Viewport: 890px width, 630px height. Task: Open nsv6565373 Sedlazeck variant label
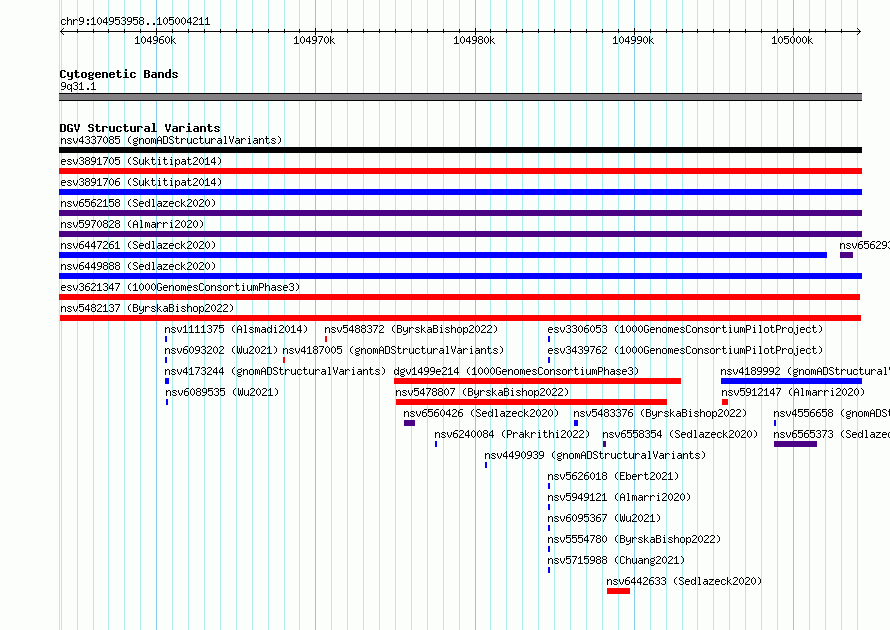(832, 434)
